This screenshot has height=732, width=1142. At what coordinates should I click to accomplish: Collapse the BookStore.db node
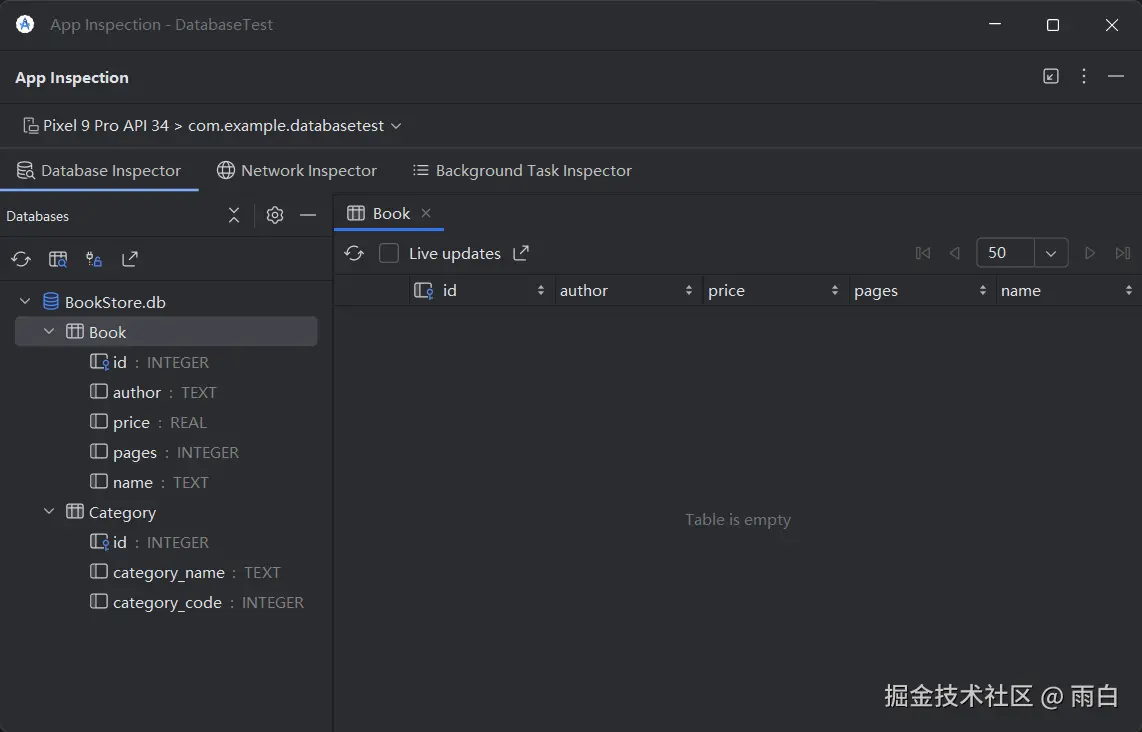(25, 301)
